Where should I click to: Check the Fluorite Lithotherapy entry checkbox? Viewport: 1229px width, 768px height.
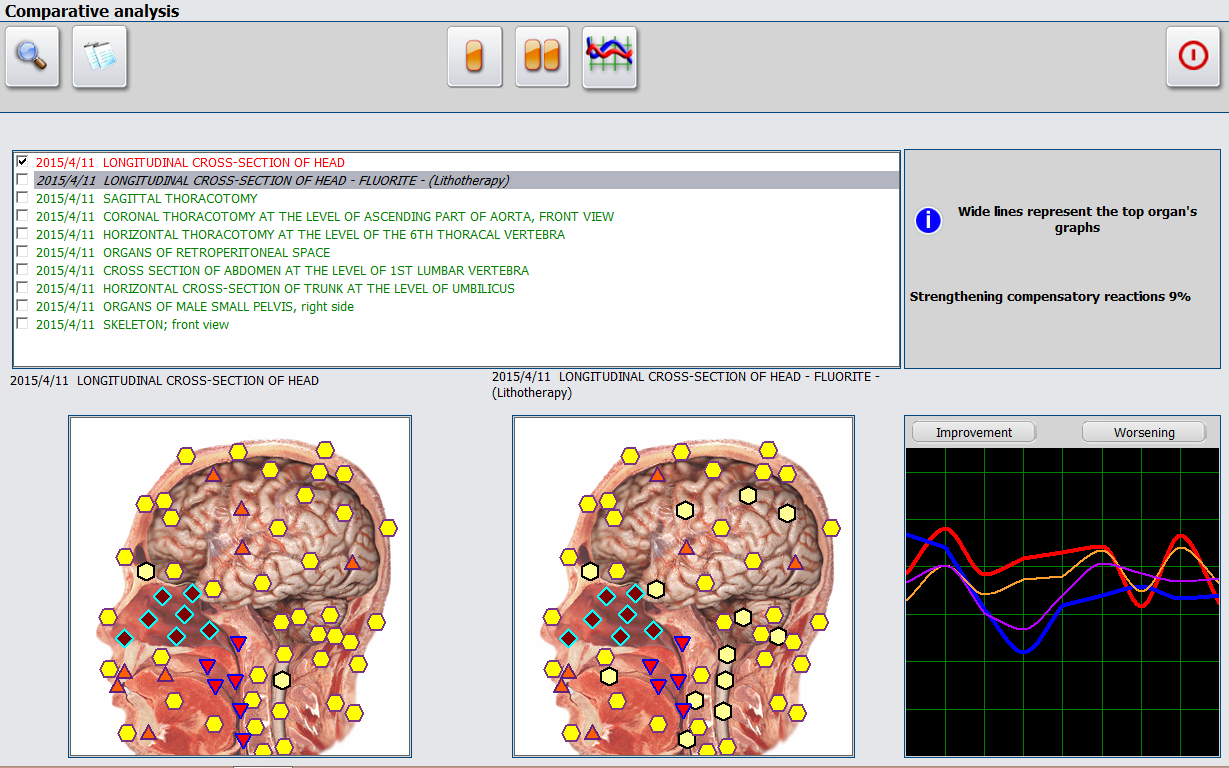click(23, 180)
